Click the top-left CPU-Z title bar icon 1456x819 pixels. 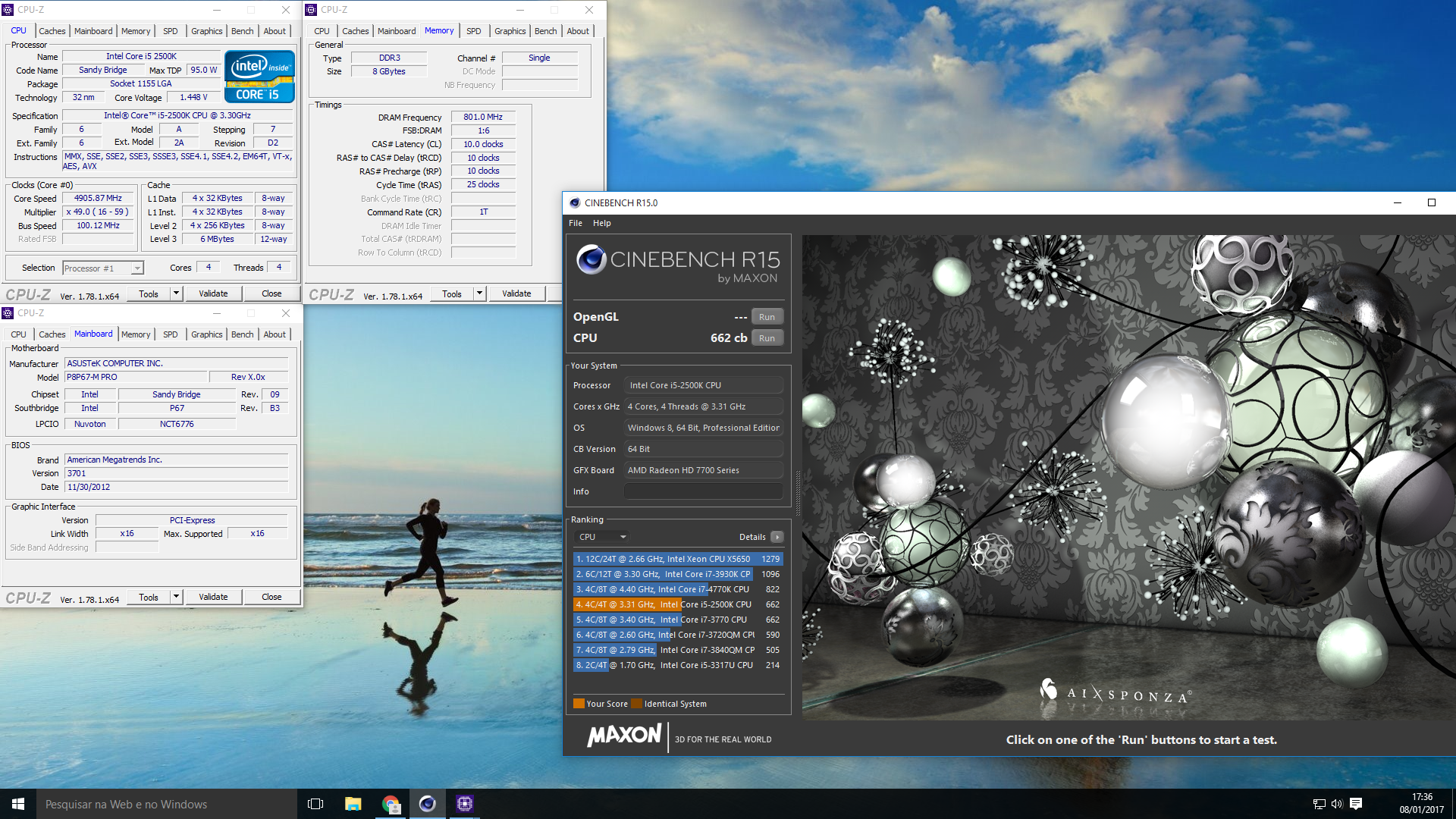coord(8,10)
